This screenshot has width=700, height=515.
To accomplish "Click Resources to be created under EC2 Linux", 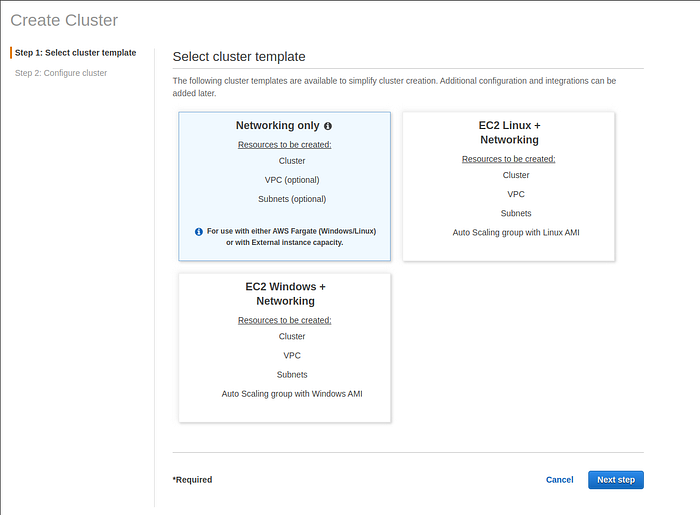I will [508, 158].
